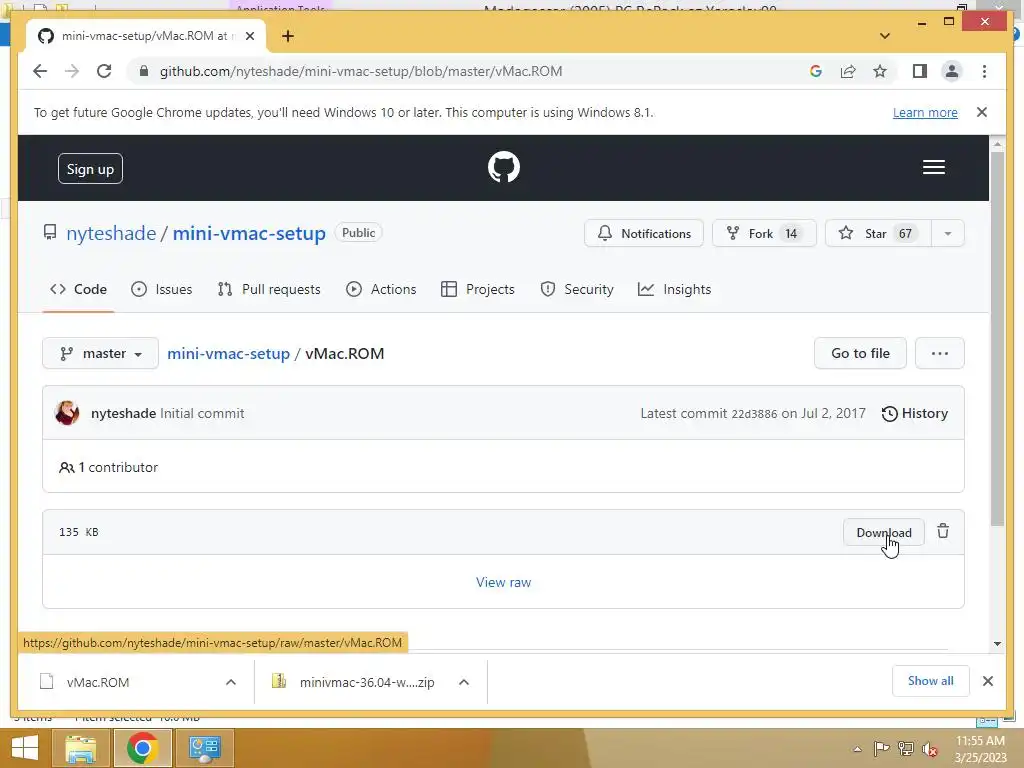Expand the Star lists dropdown arrow
This screenshot has width=1024, height=768.
(x=948, y=233)
